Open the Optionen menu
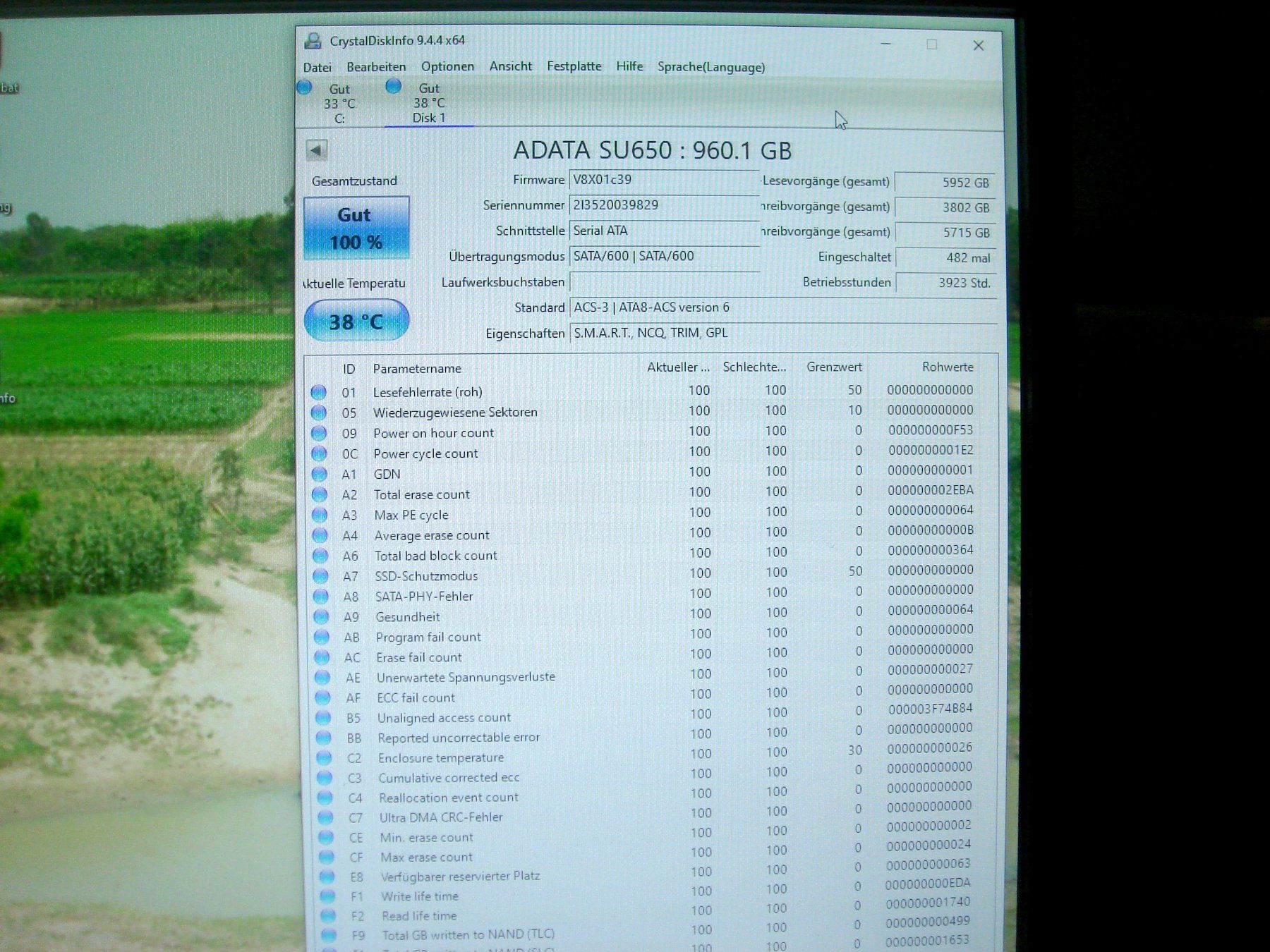This screenshot has width=1270, height=952. click(x=447, y=66)
